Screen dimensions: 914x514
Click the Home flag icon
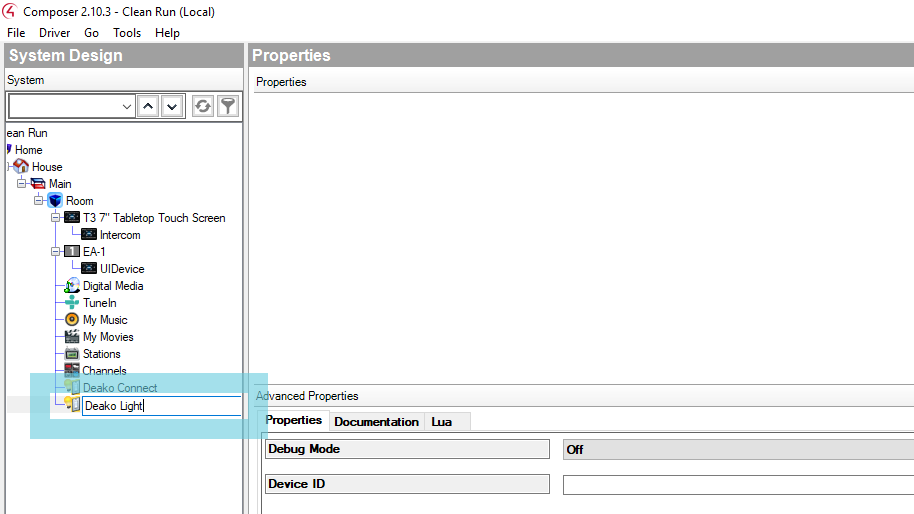[x=9, y=149]
